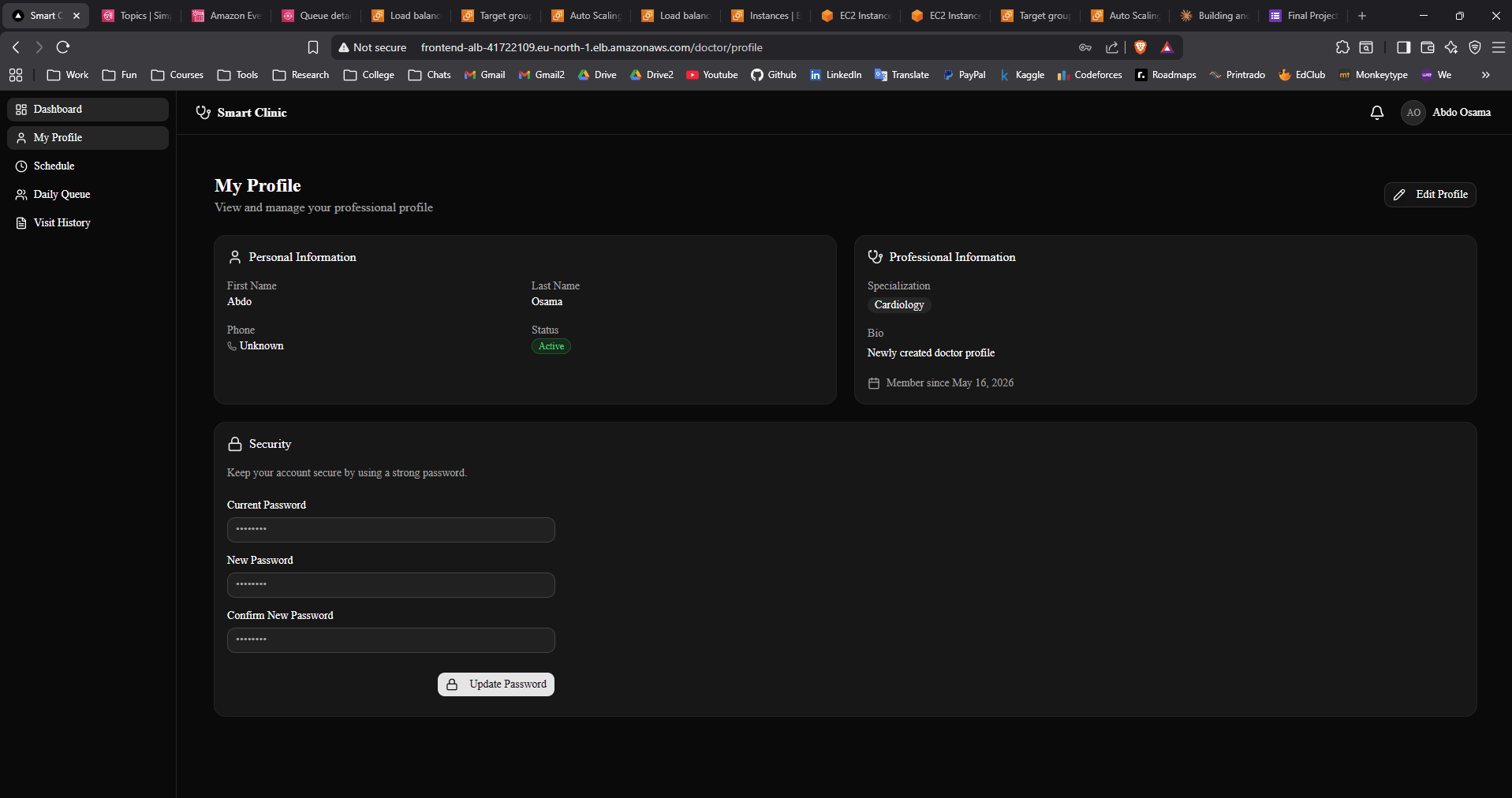Open the Leo AI sparkle icon
The height and width of the screenshot is (798, 1512).
tap(1451, 47)
